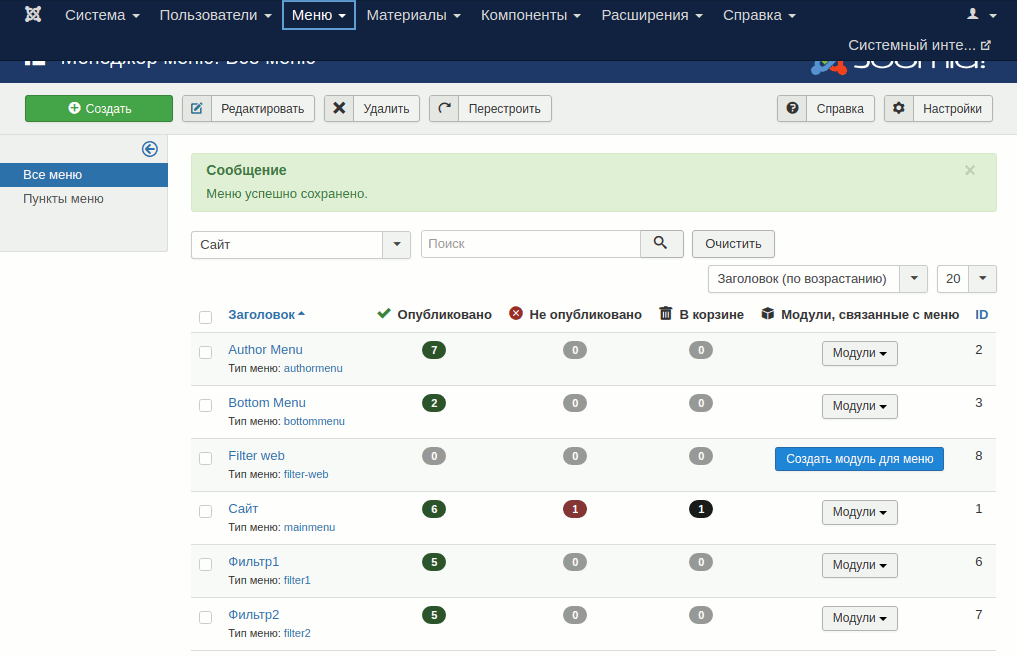Select Пункты меню in the sidebar
1017x658 pixels.
coord(63,199)
